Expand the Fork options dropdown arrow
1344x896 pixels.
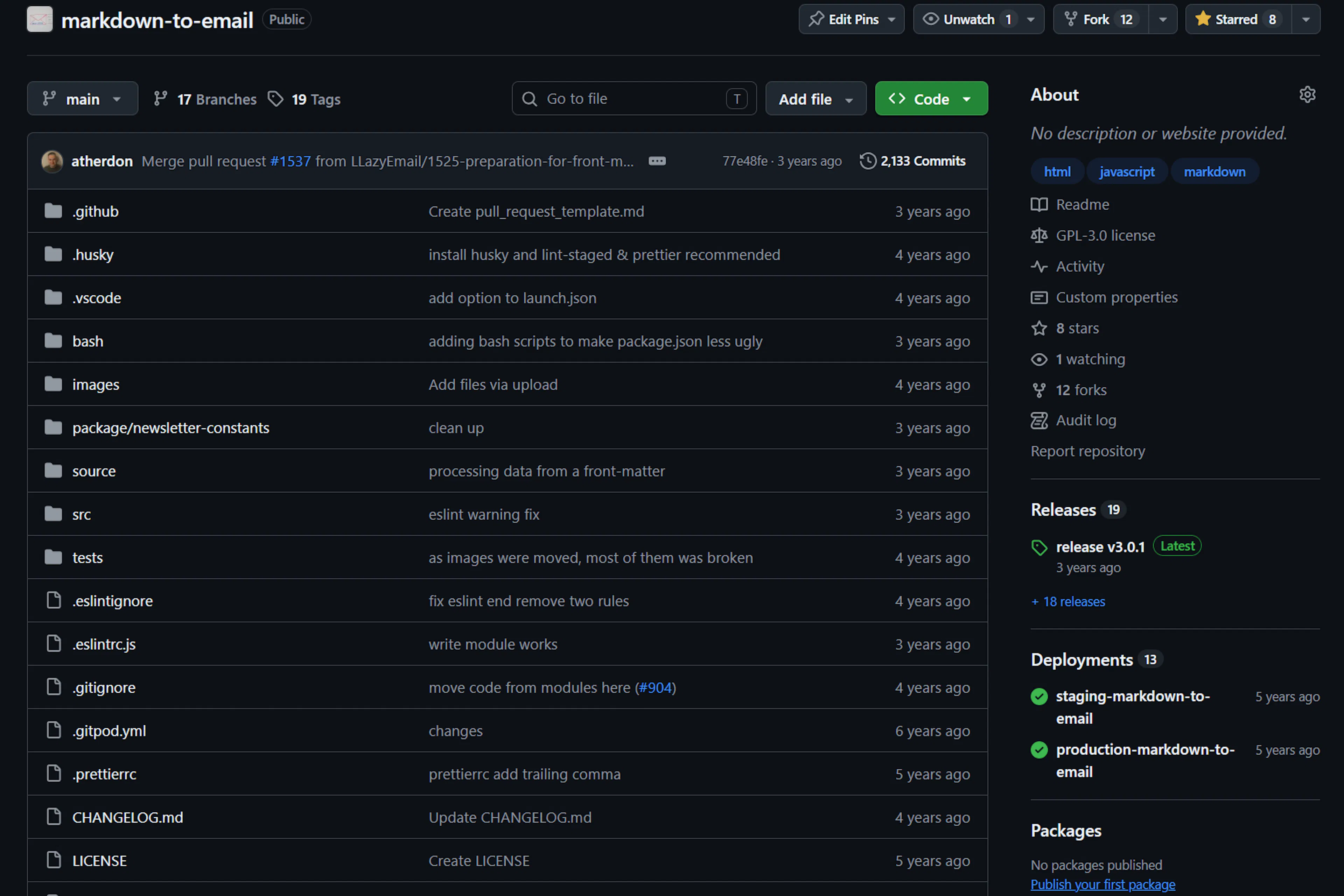[x=1163, y=20]
